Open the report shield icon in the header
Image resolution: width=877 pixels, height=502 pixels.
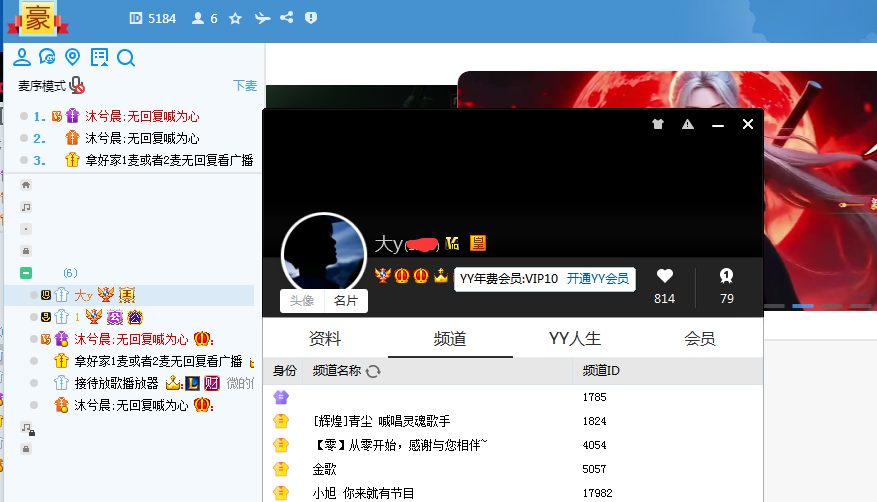click(311, 18)
